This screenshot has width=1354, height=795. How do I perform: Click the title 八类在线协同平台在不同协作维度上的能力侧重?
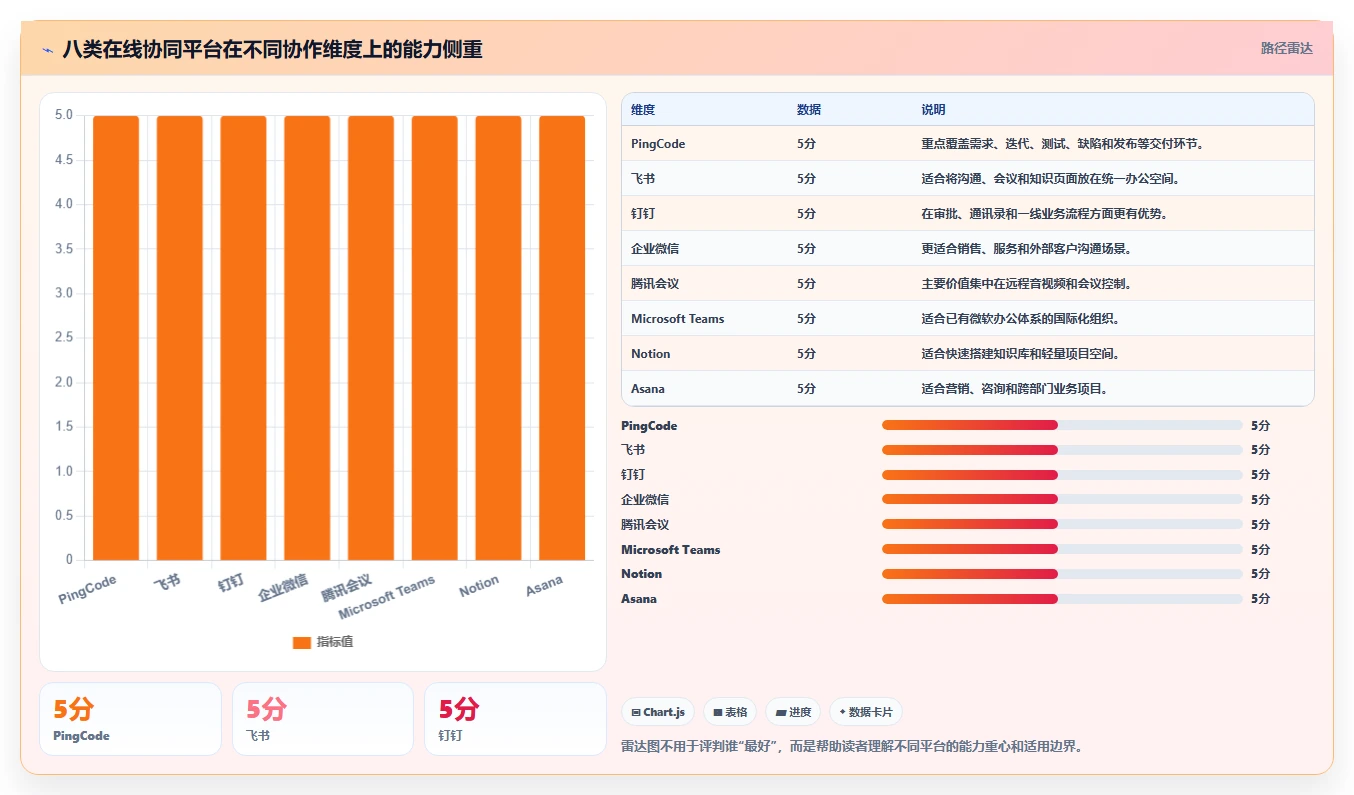[273, 49]
